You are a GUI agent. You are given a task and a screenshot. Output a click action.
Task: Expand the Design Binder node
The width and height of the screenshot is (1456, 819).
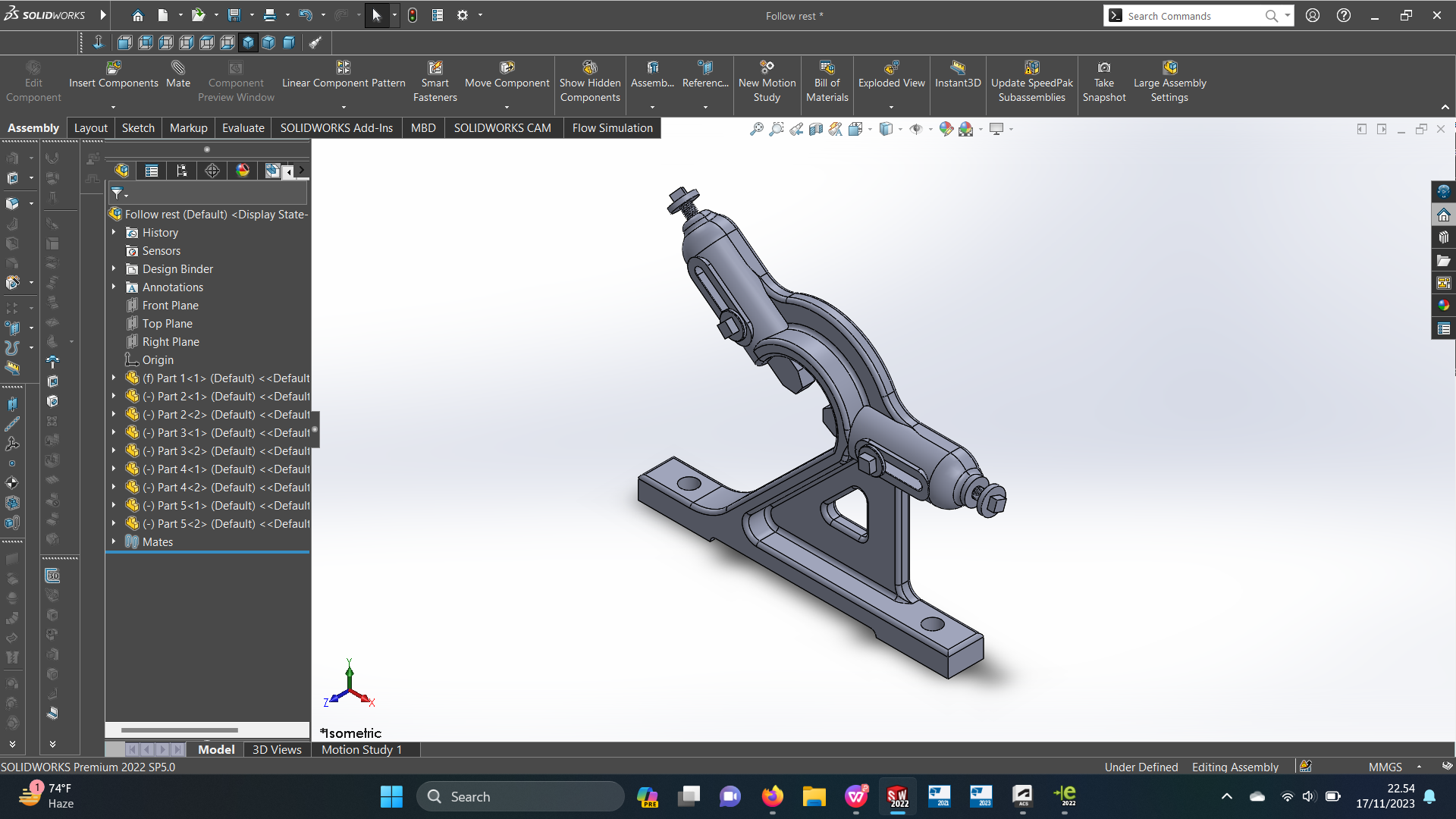point(114,268)
